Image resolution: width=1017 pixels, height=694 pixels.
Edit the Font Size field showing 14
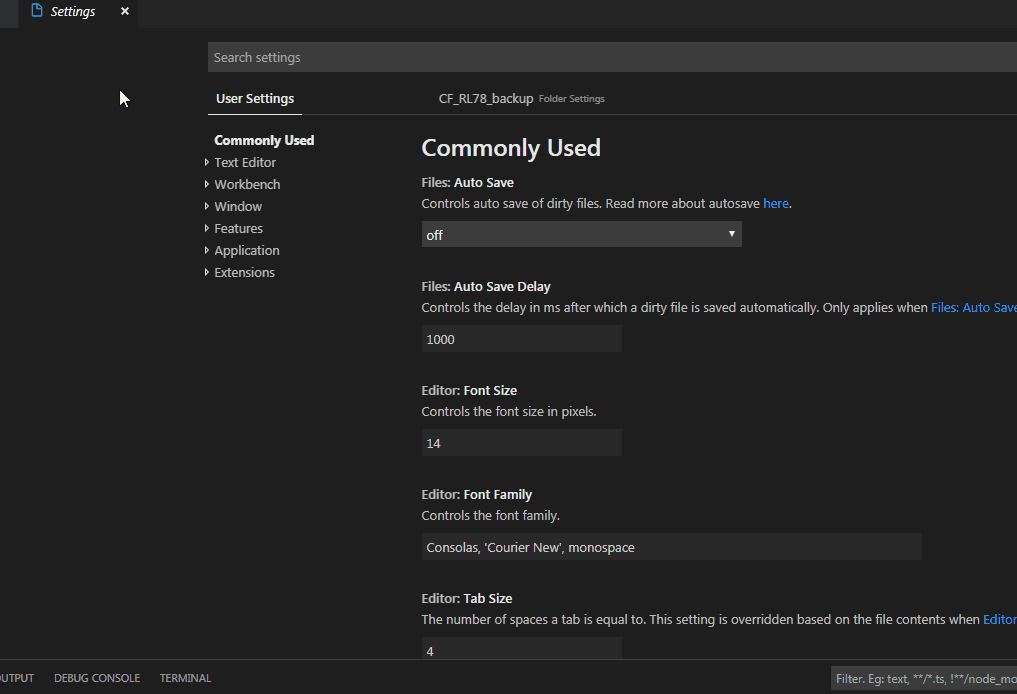pos(521,443)
